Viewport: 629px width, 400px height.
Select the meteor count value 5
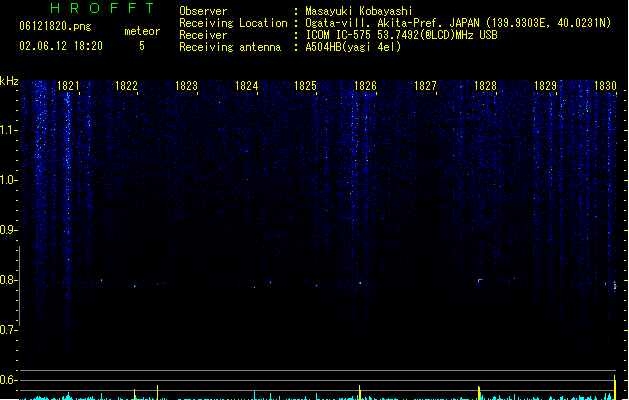(142, 46)
